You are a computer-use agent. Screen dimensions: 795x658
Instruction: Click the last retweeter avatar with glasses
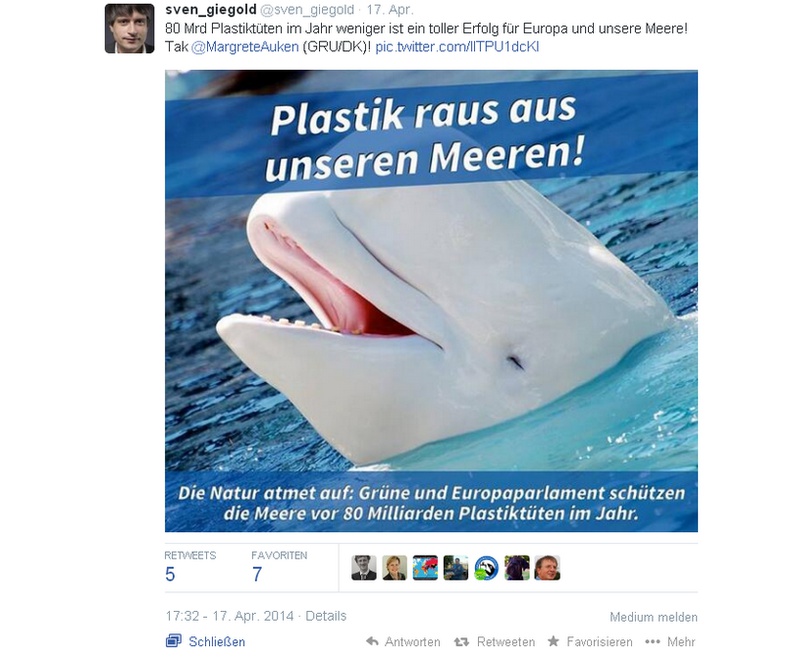tap(547, 567)
